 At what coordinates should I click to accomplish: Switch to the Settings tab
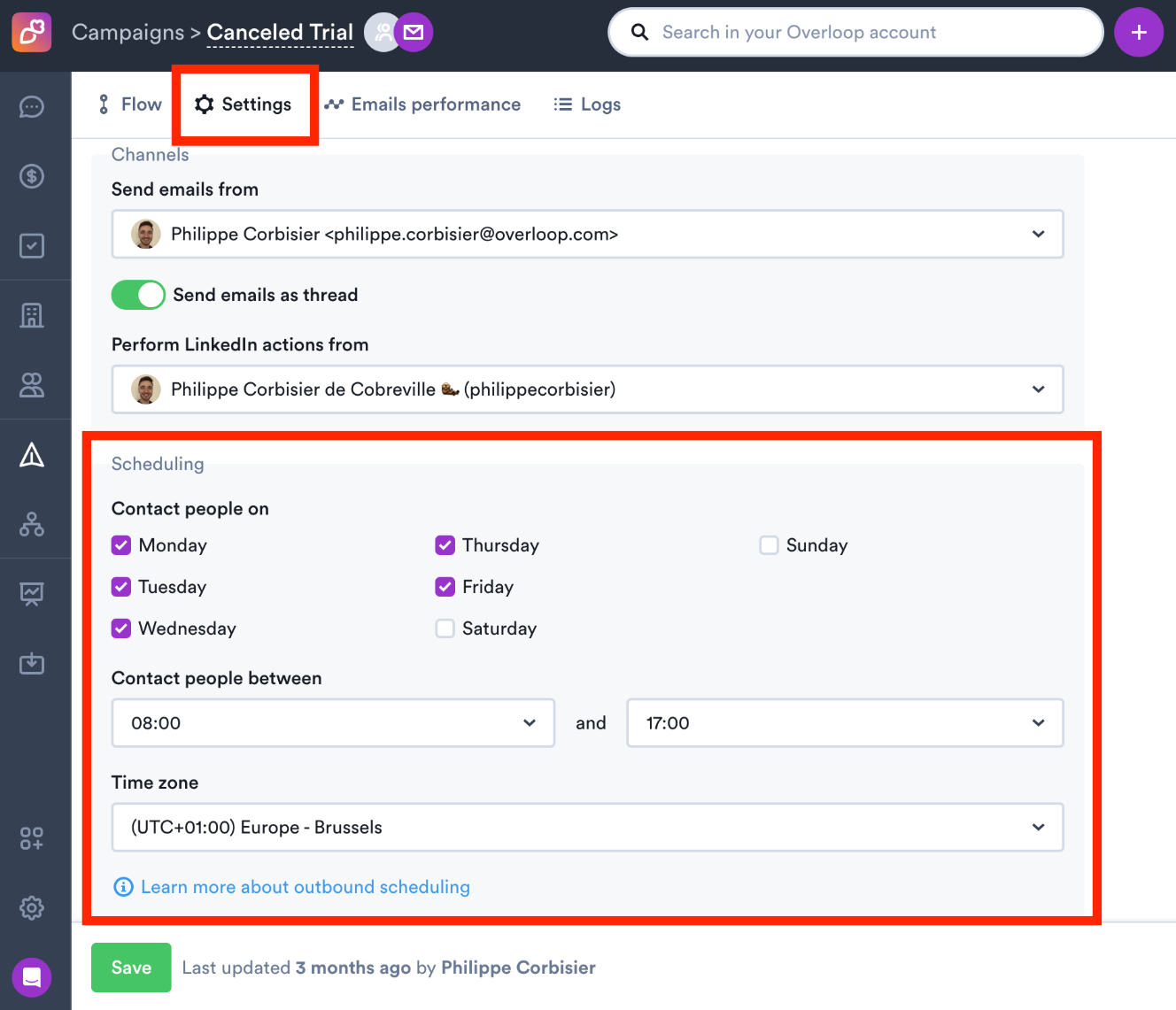click(x=244, y=104)
